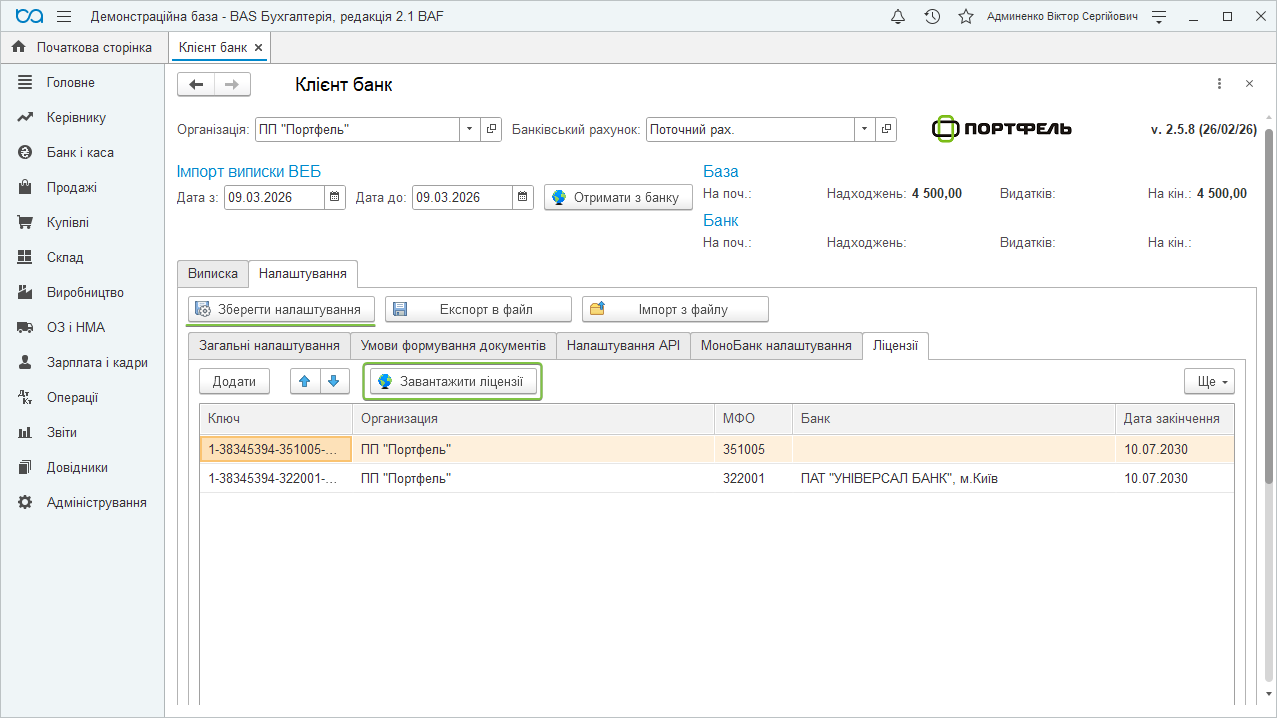The image size is (1277, 718).
Task: Open the hamburger main menu
Action: pyautogui.click(x=64, y=17)
